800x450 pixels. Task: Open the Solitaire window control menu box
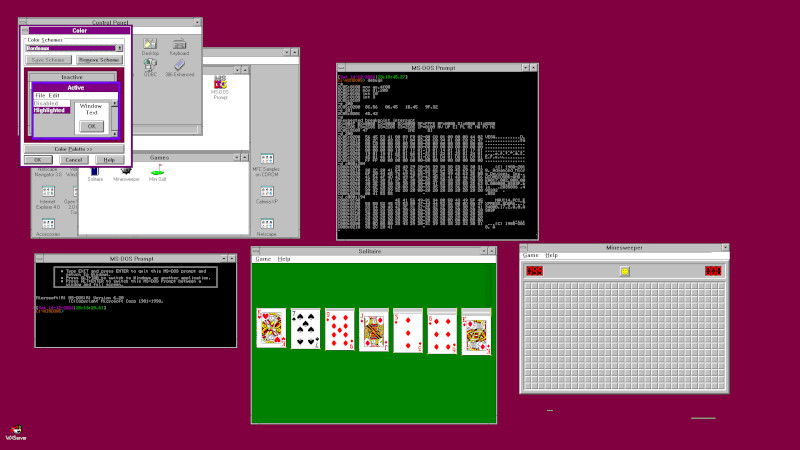coord(256,250)
